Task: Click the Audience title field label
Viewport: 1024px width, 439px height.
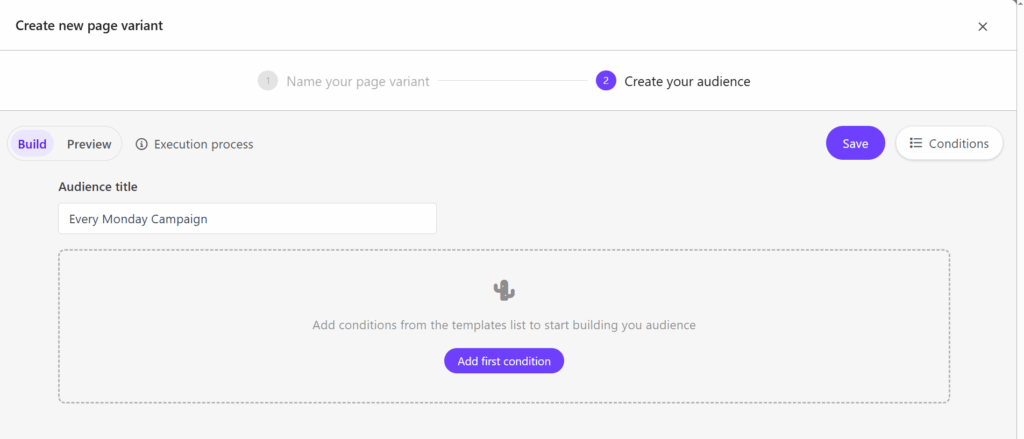Action: pos(98,187)
